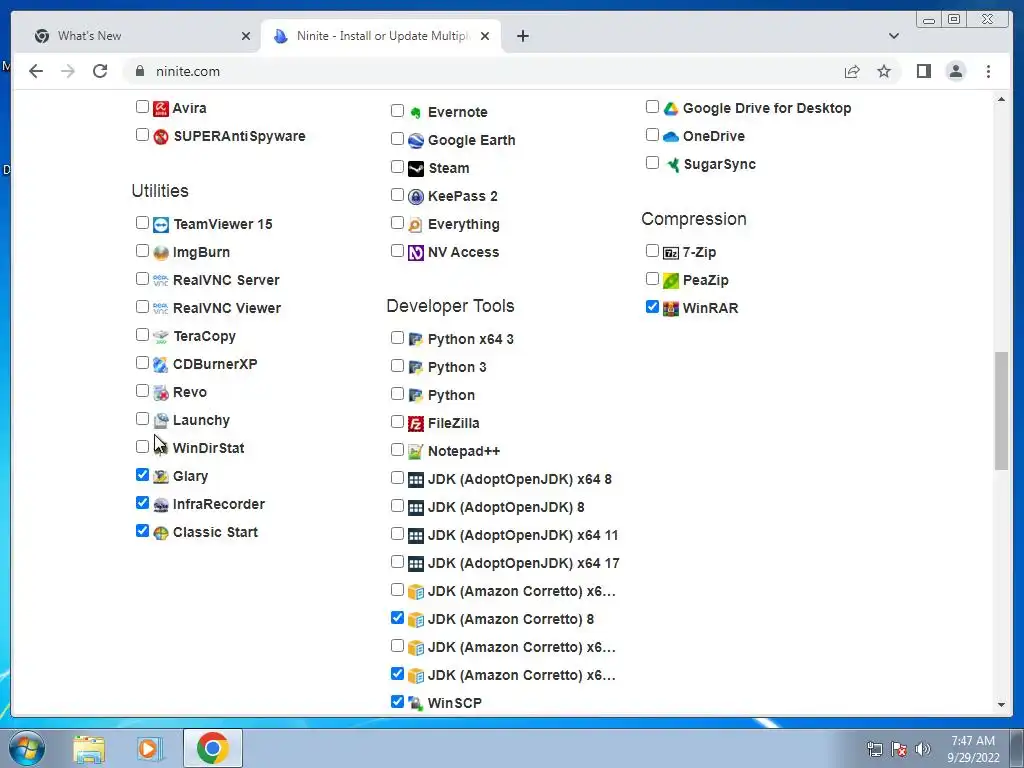Click the SUPERAntiSpyware icon
Viewport: 1024px width, 768px height.
click(161, 136)
